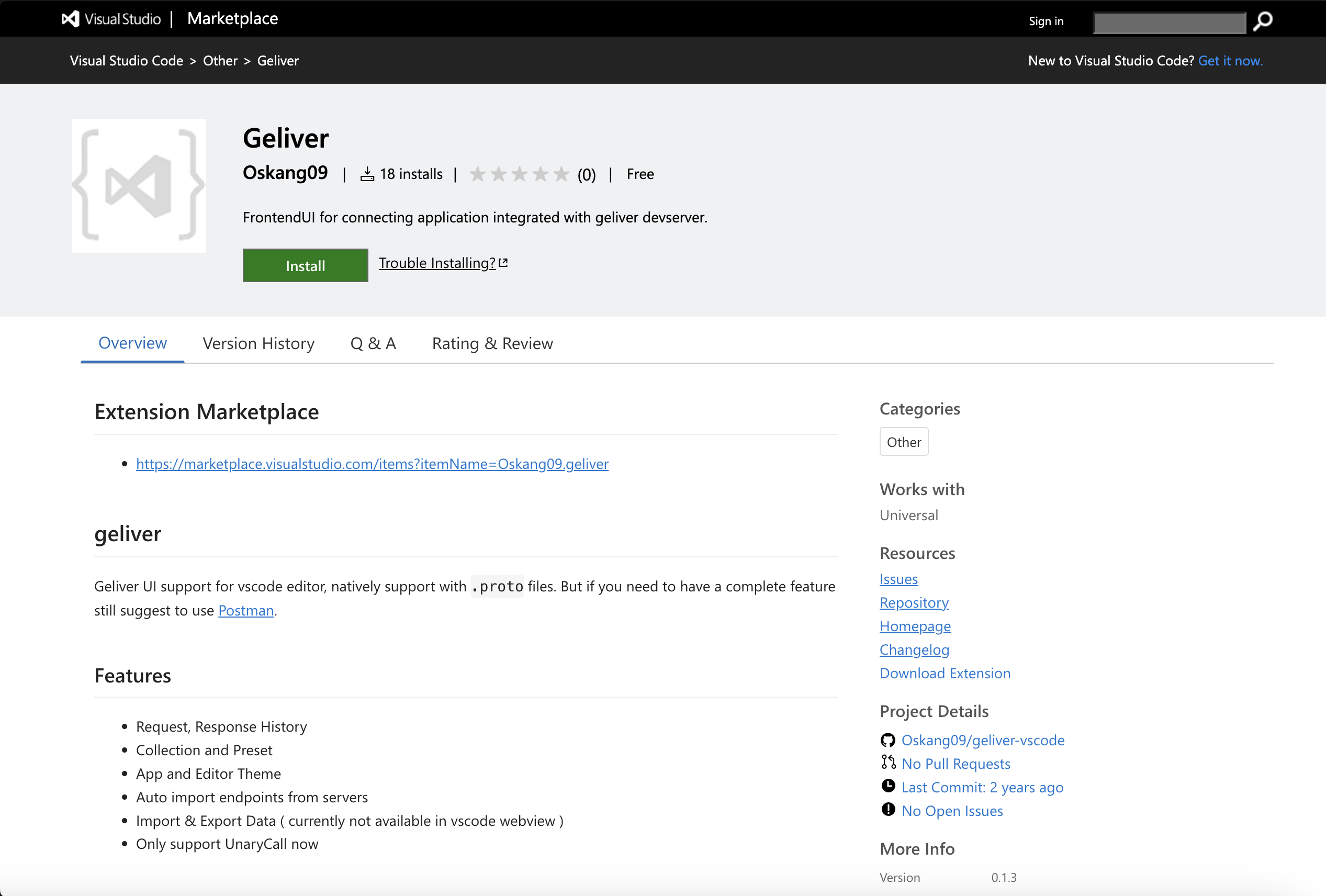Click Only support UnaryCall now bullet

point(227,844)
